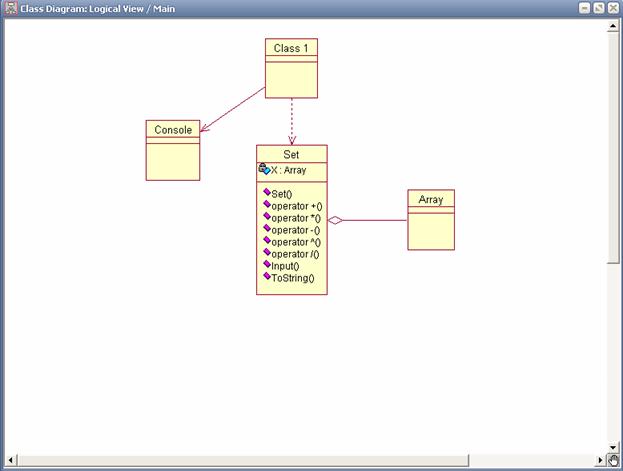The height and width of the screenshot is (471, 623).
Task: Click the pan hand icon in the bottom corner
Action: click(613, 460)
